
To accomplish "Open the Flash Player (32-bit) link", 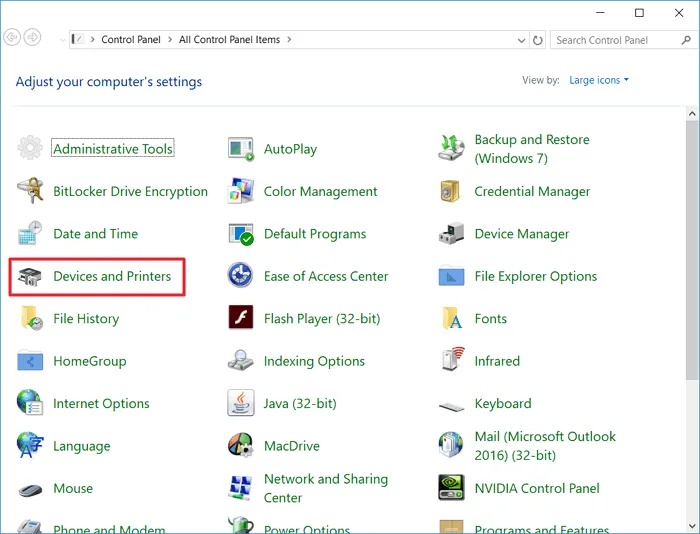I will pyautogui.click(x=322, y=319).
